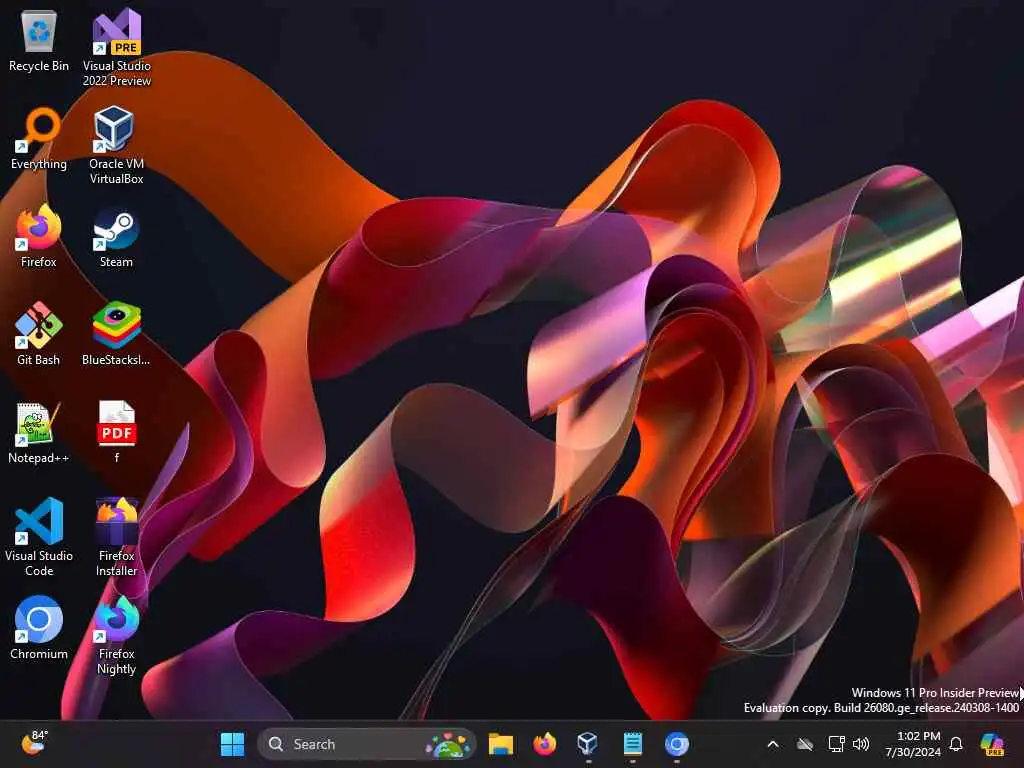The height and width of the screenshot is (768, 1024).
Task: Open the volume control tray icon
Action: coord(861,744)
